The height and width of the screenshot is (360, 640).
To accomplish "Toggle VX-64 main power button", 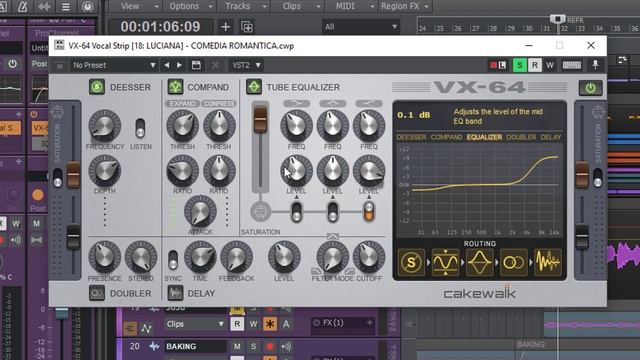I will pyautogui.click(x=590, y=88).
